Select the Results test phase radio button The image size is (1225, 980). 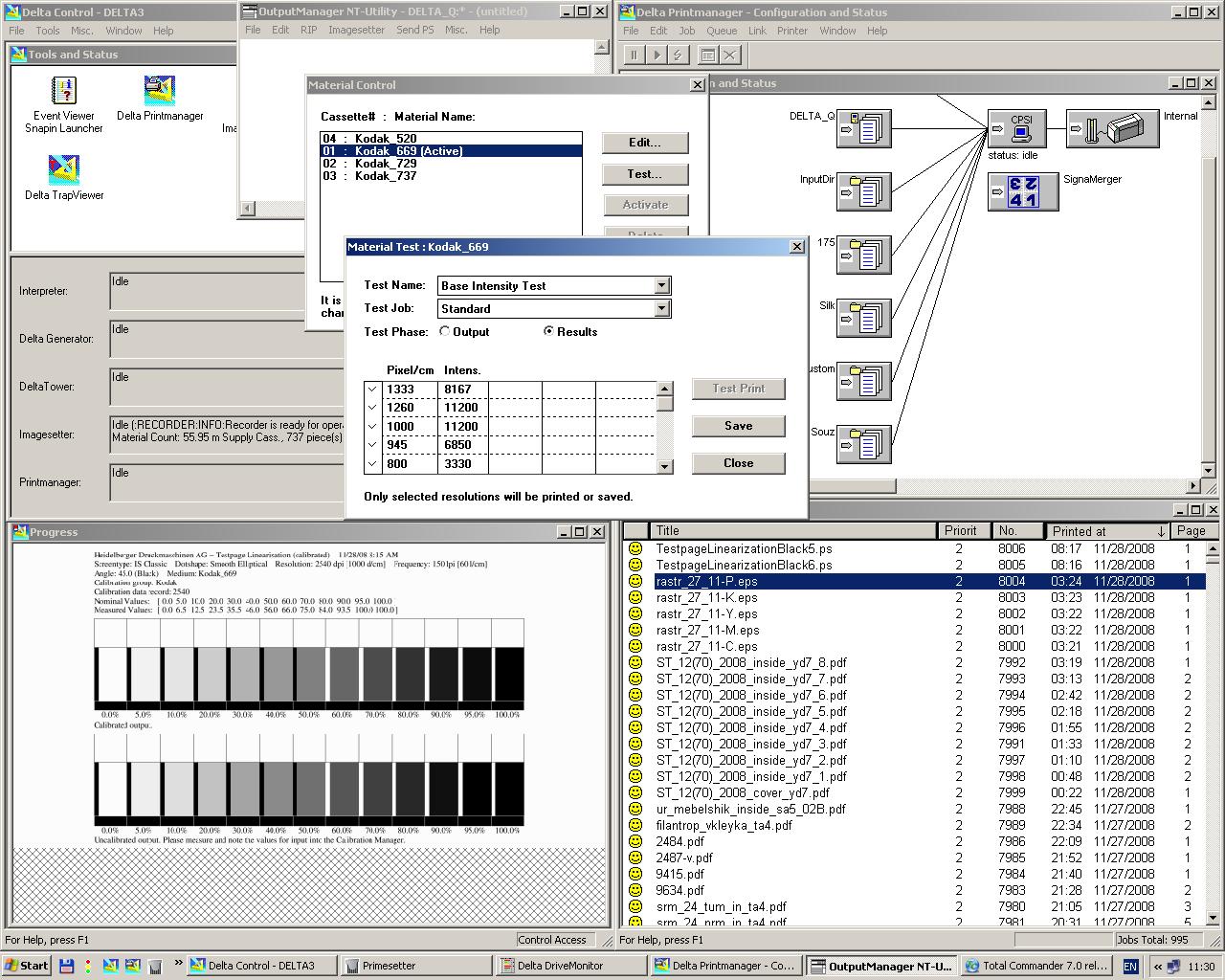[548, 331]
